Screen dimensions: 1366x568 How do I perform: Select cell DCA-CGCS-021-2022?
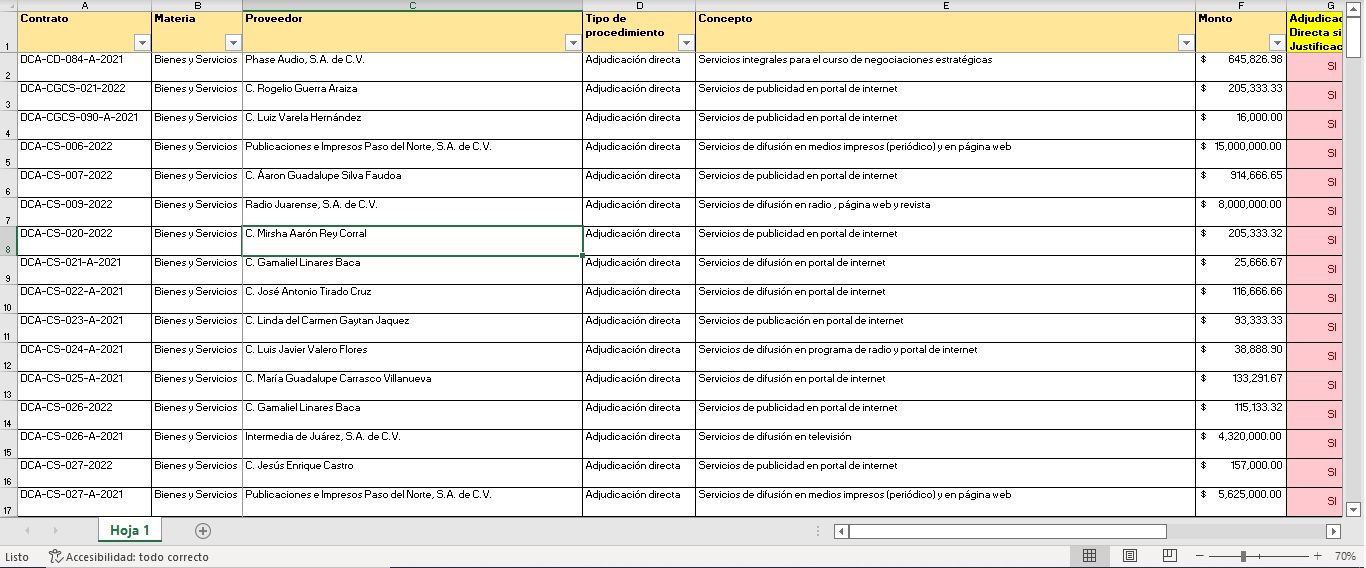tap(84, 96)
